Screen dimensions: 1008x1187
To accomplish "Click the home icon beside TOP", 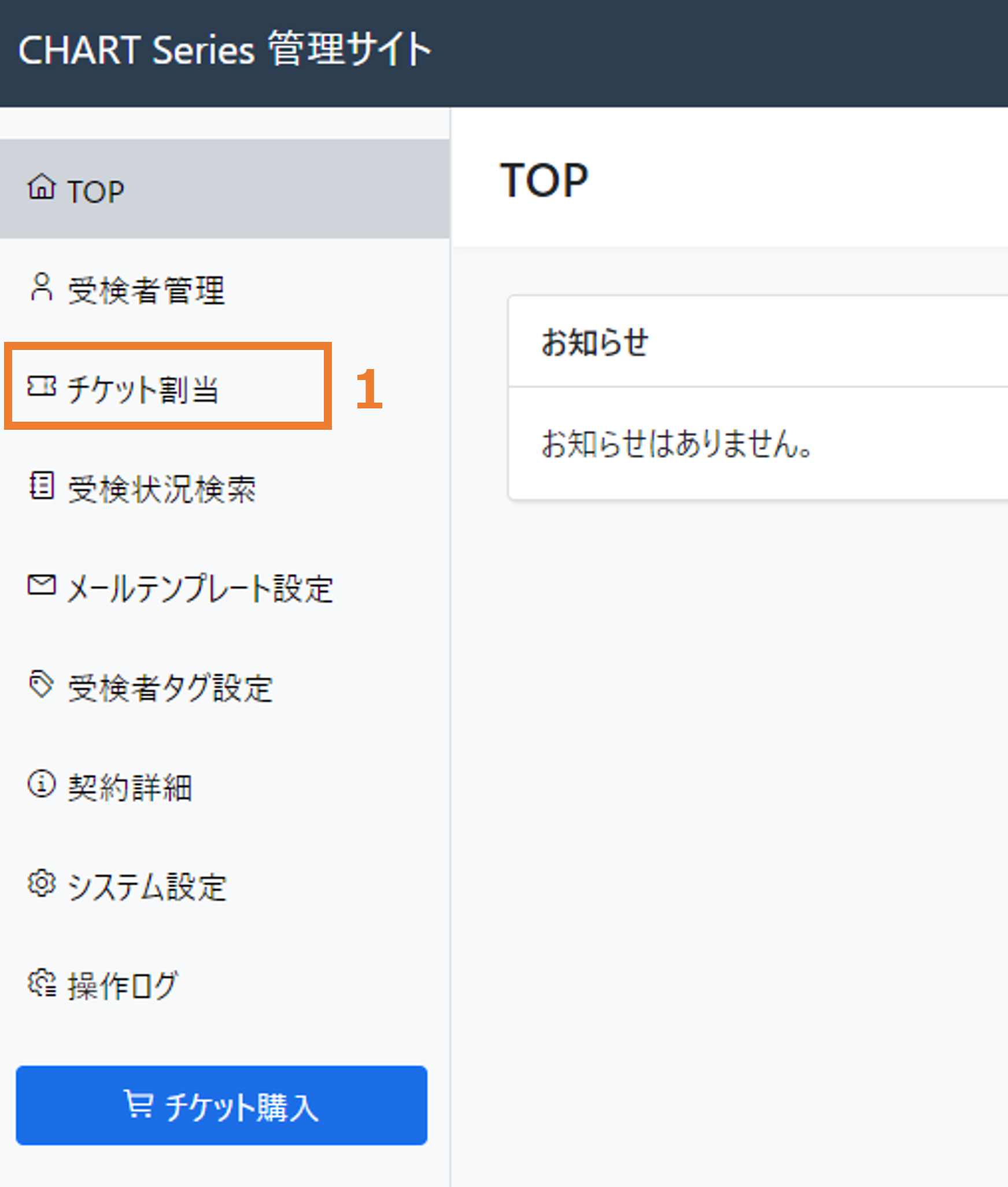I will (42, 187).
